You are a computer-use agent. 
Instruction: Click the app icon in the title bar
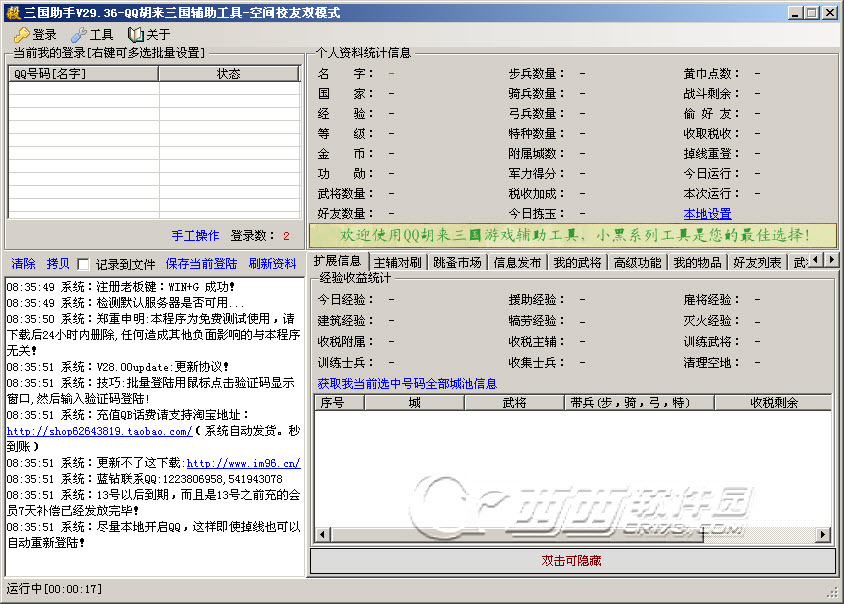click(x=12, y=12)
